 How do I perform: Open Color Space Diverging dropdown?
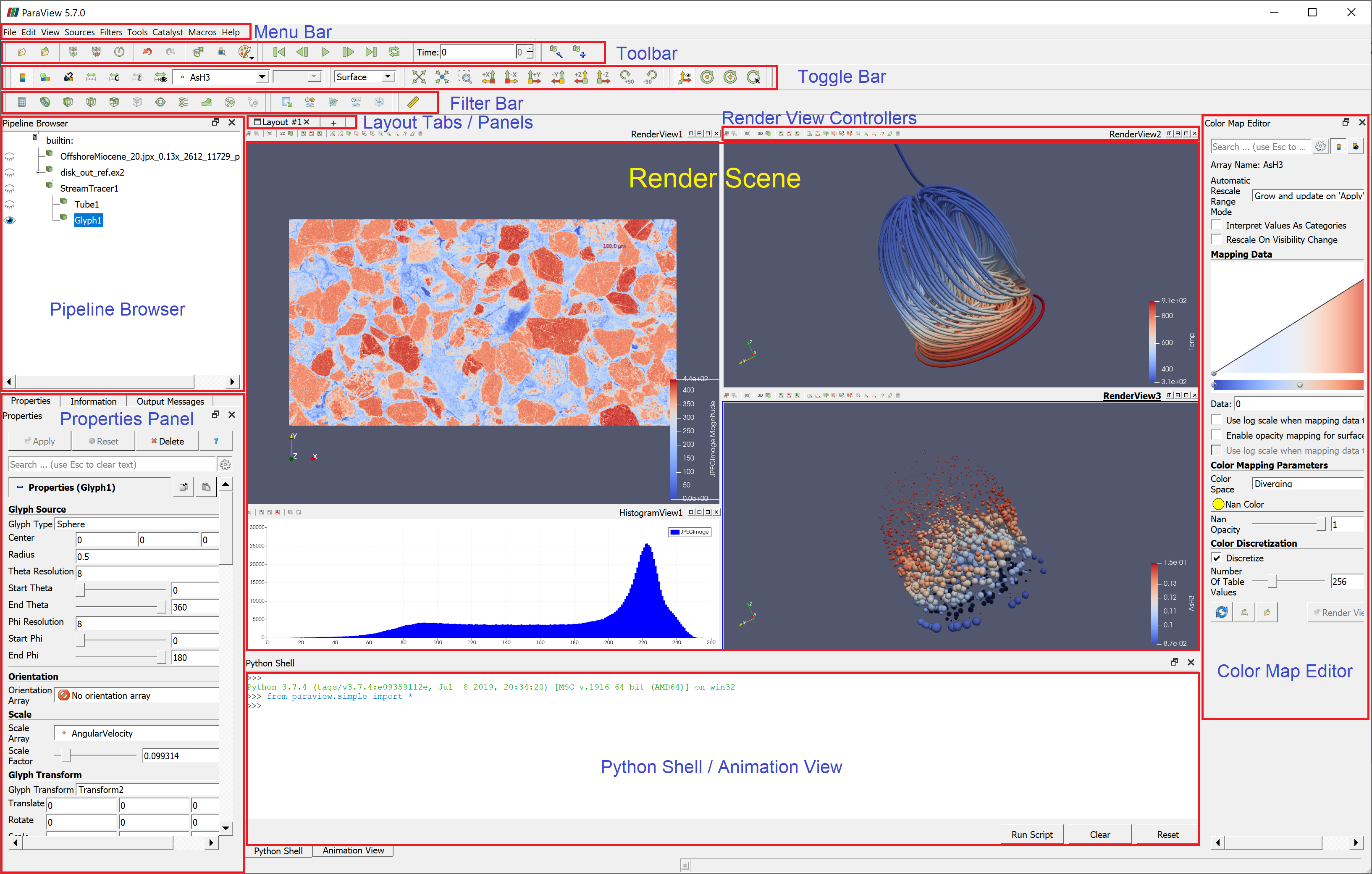(1308, 484)
